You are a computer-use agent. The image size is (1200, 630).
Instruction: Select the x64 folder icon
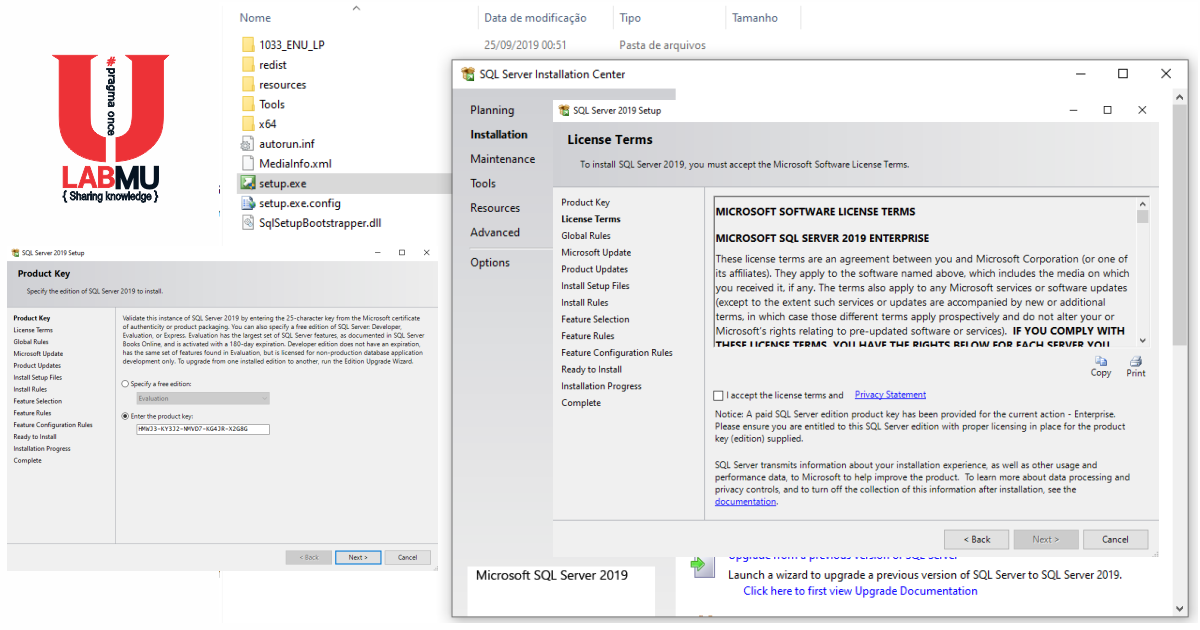pyautogui.click(x=249, y=124)
